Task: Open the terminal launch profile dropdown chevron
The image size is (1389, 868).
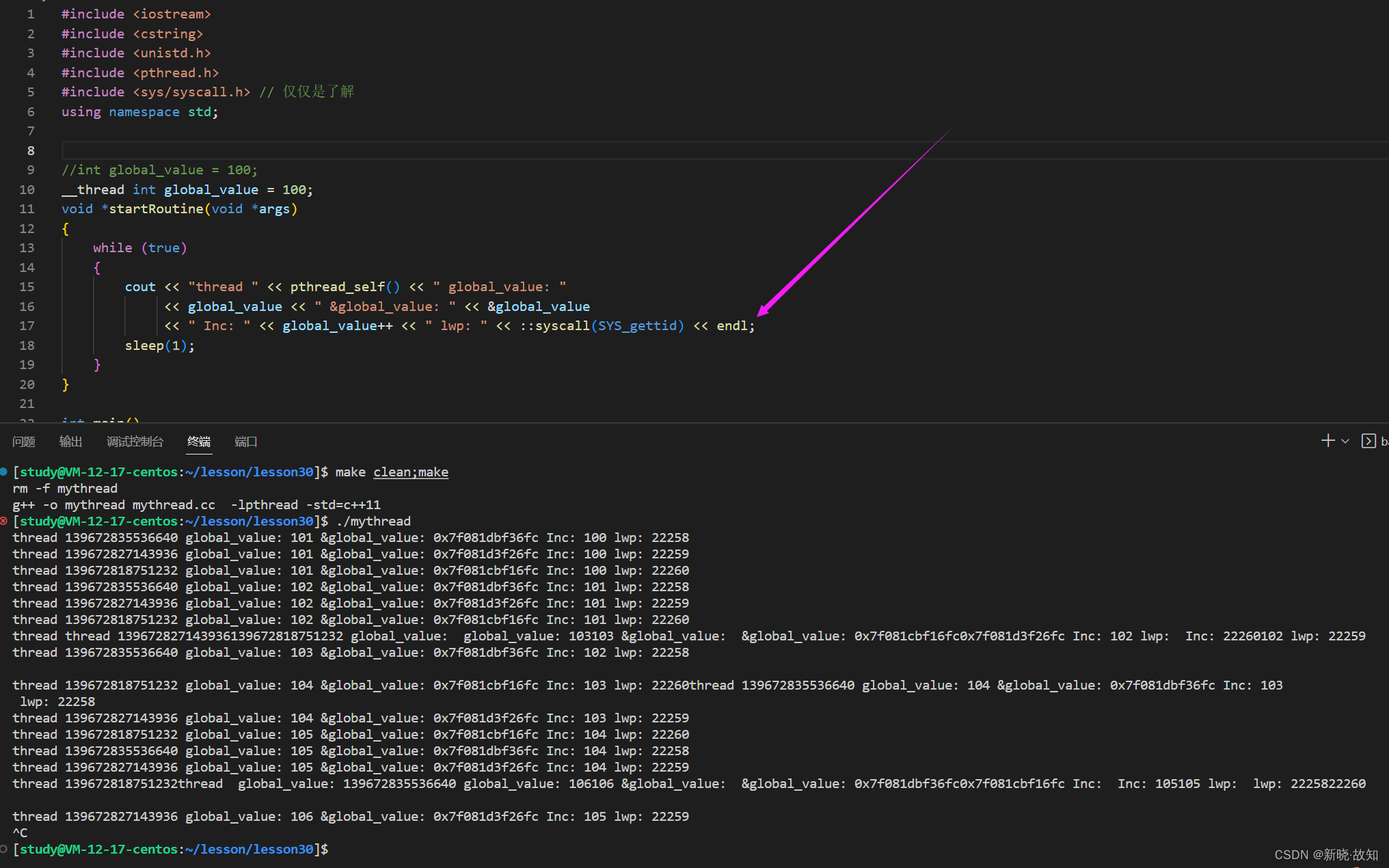Action: coord(1345,442)
